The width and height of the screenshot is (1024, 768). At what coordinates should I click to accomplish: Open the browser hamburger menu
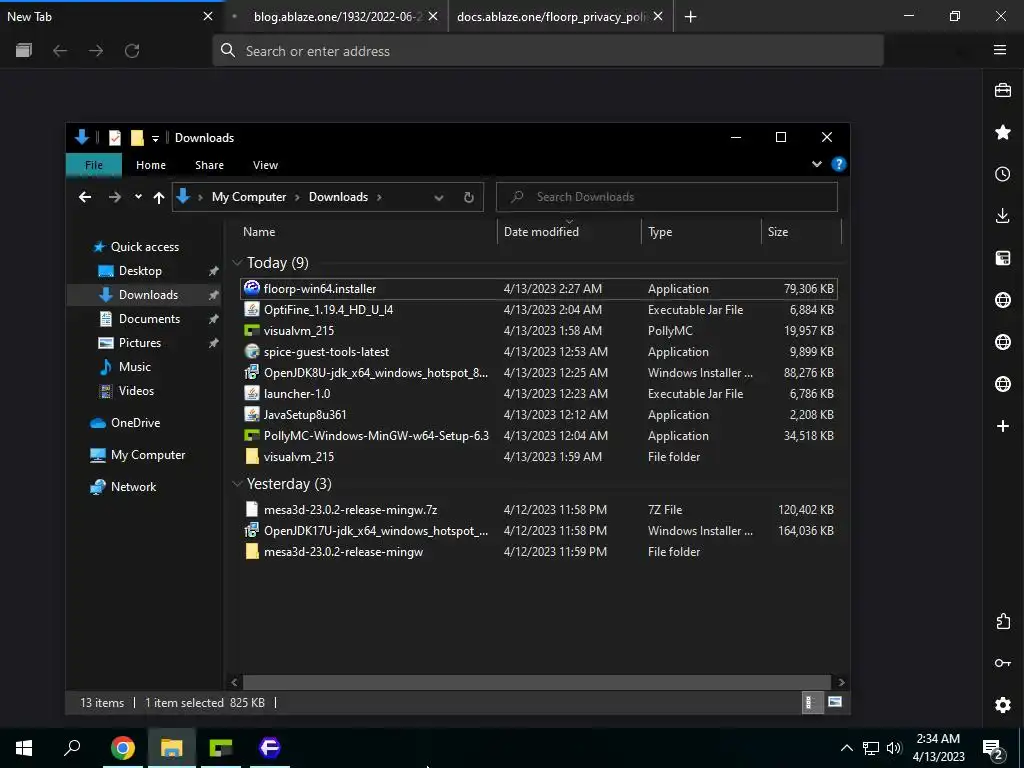coord(999,50)
